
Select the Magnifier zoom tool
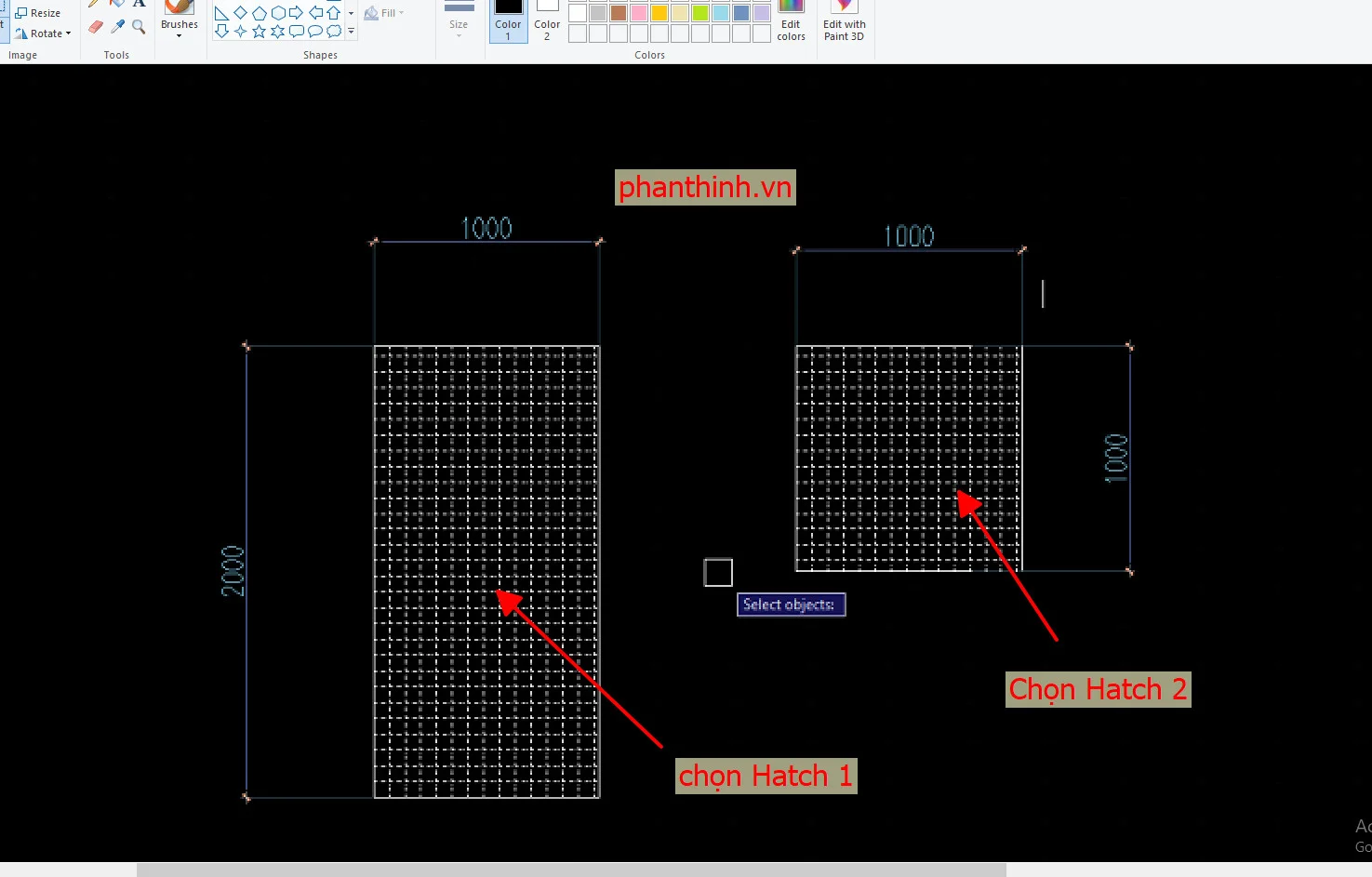[x=139, y=27]
